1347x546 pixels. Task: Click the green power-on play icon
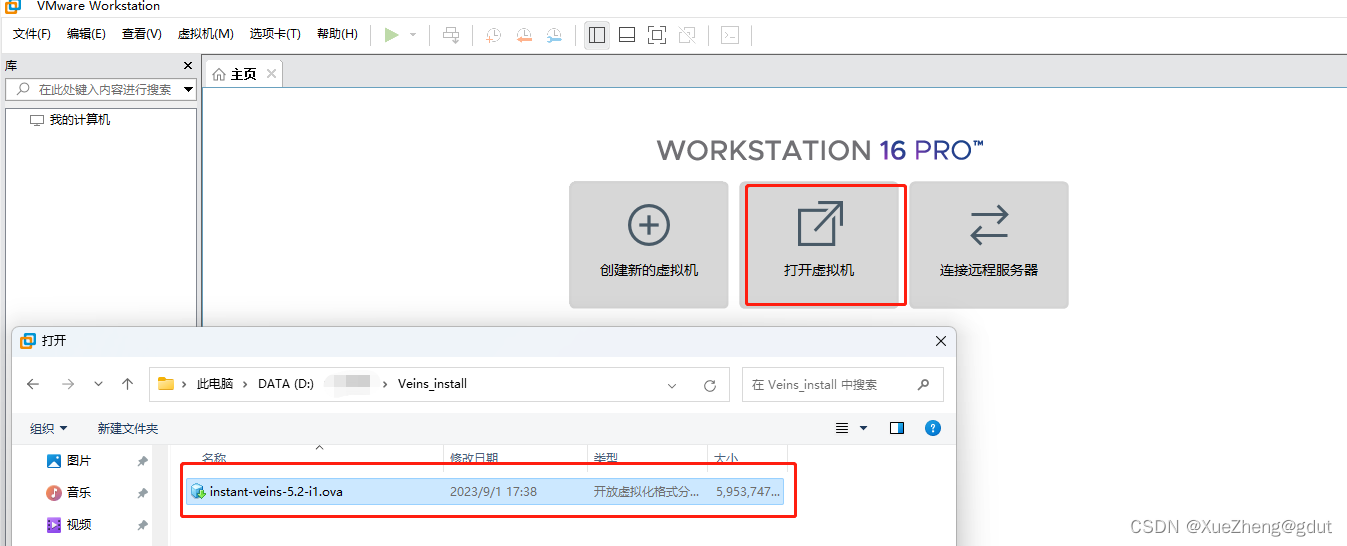391,35
